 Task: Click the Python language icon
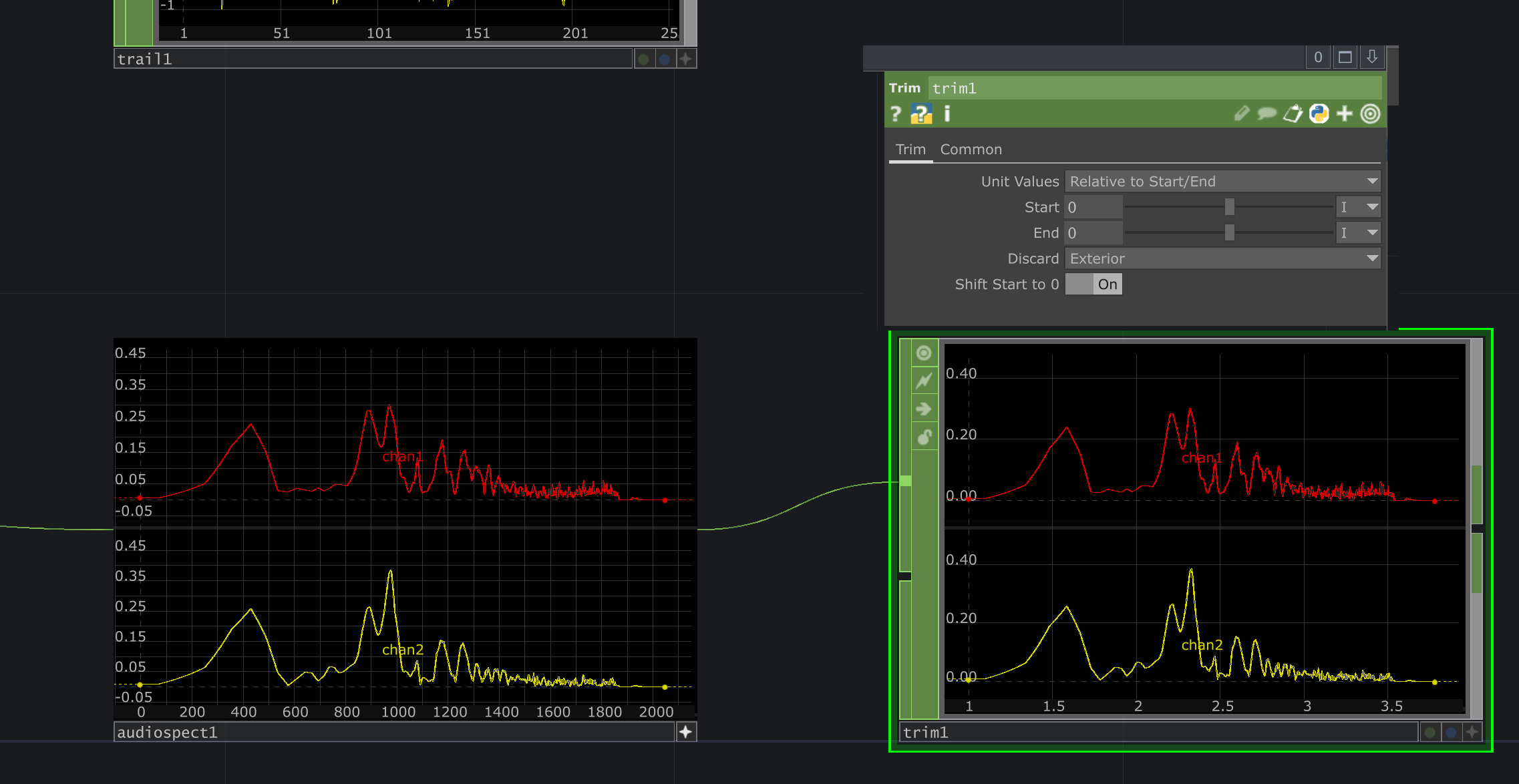[x=1319, y=114]
